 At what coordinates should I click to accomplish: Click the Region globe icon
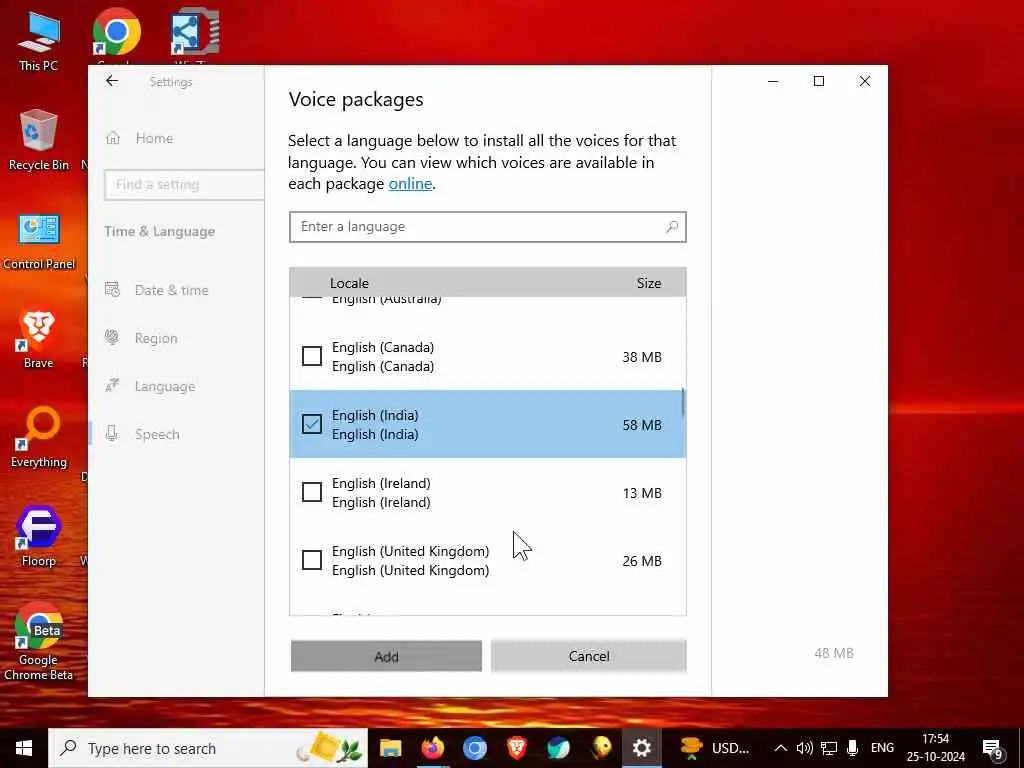[x=112, y=338]
